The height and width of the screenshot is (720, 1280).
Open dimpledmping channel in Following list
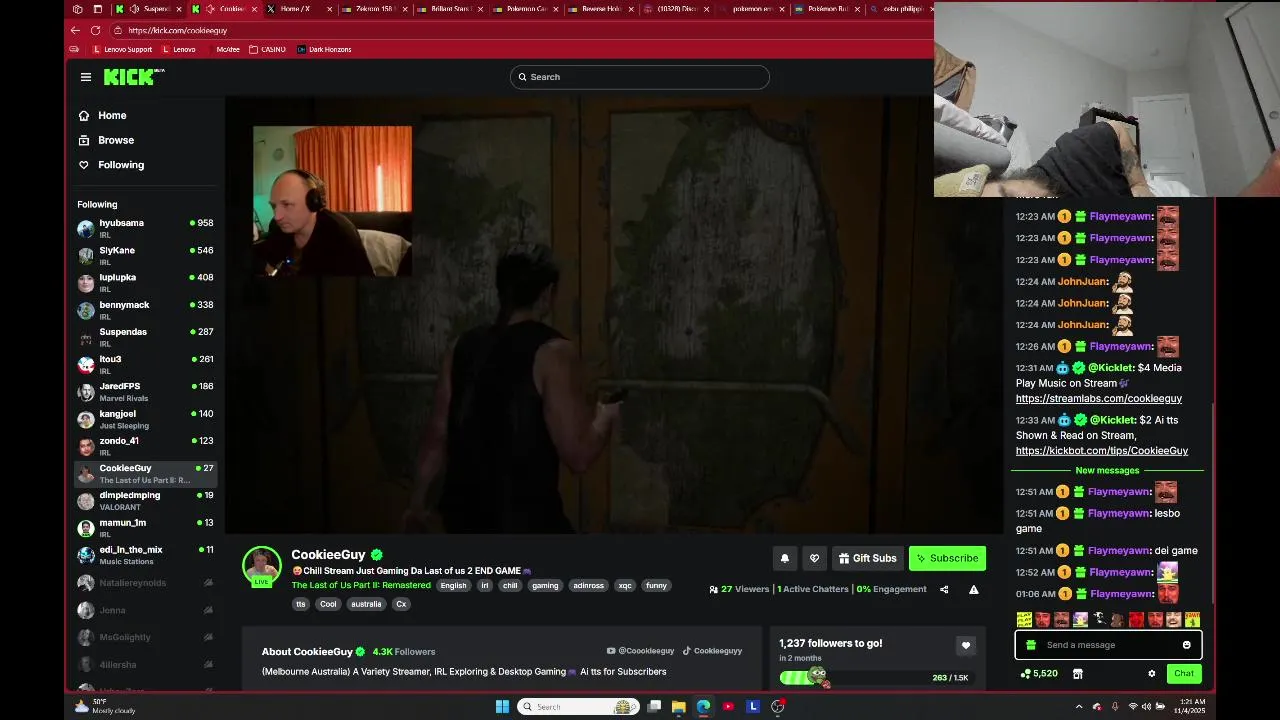(x=146, y=500)
